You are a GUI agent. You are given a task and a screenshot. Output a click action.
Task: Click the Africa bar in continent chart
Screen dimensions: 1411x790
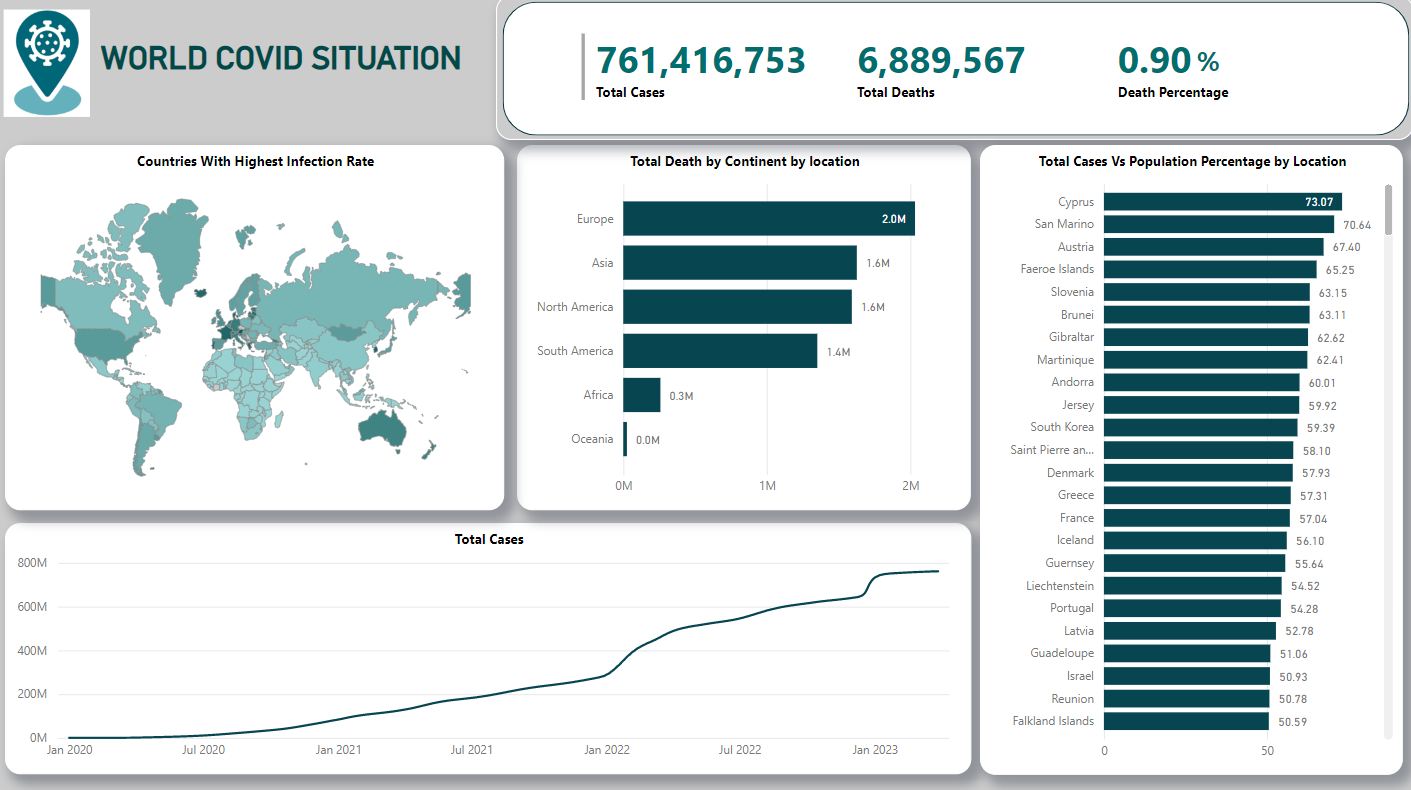[x=642, y=395]
